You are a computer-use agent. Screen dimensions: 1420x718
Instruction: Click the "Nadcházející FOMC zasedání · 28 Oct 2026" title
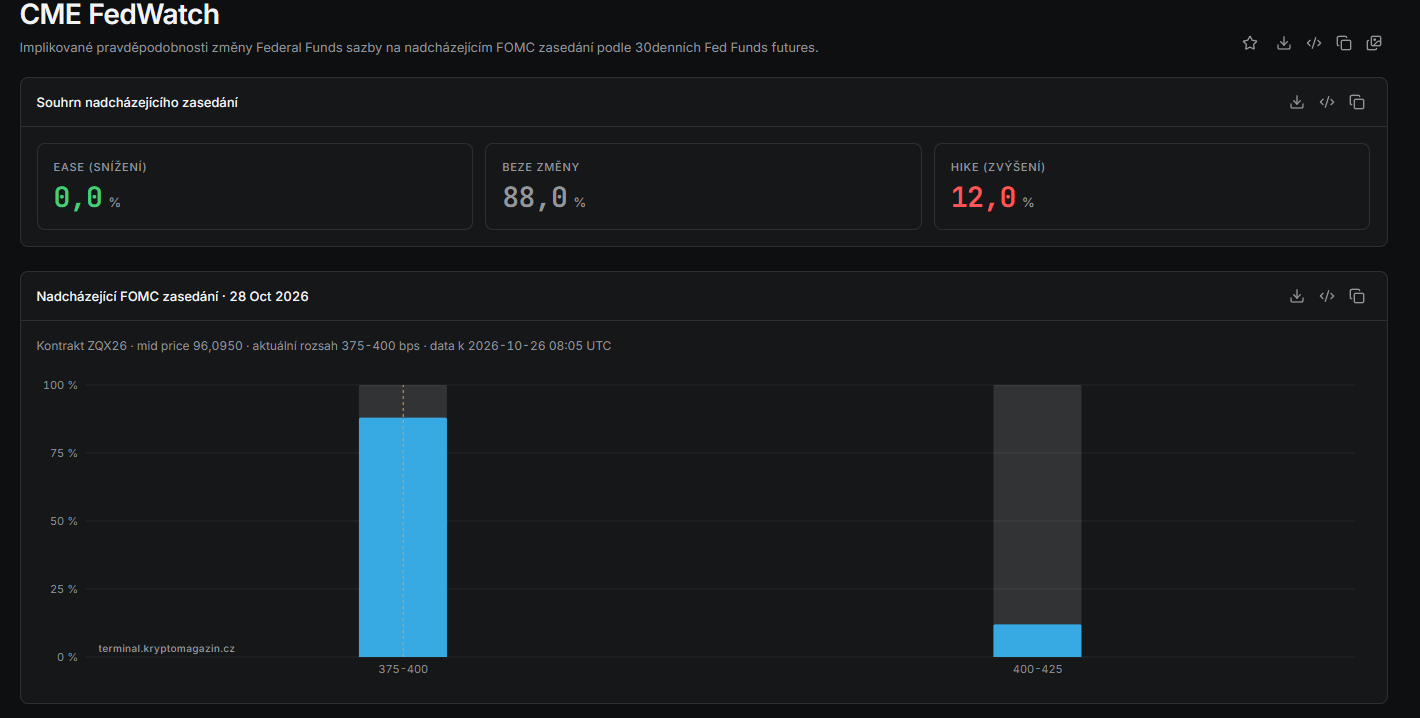172,297
